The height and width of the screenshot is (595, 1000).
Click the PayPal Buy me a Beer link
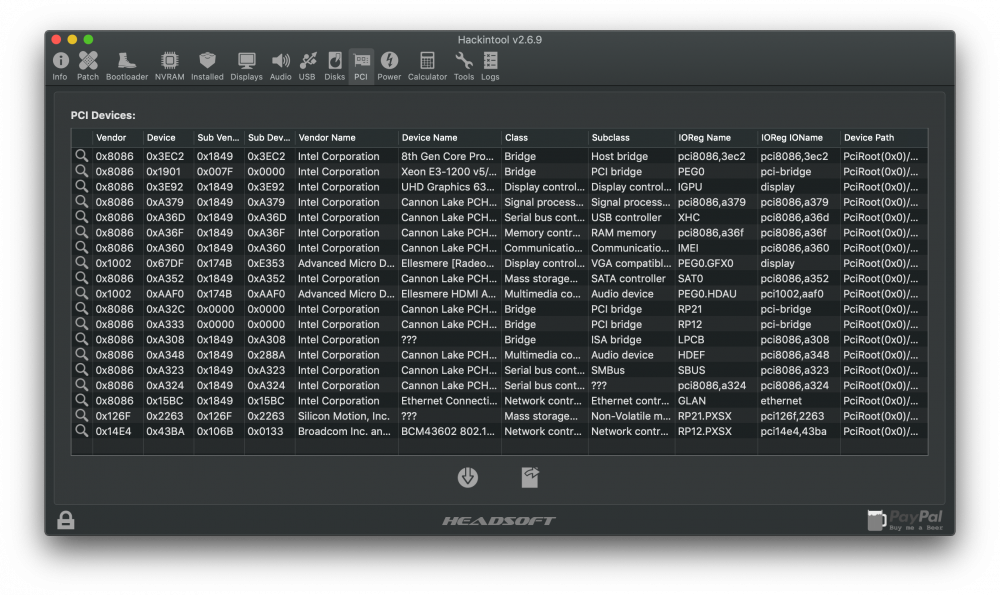pos(904,520)
